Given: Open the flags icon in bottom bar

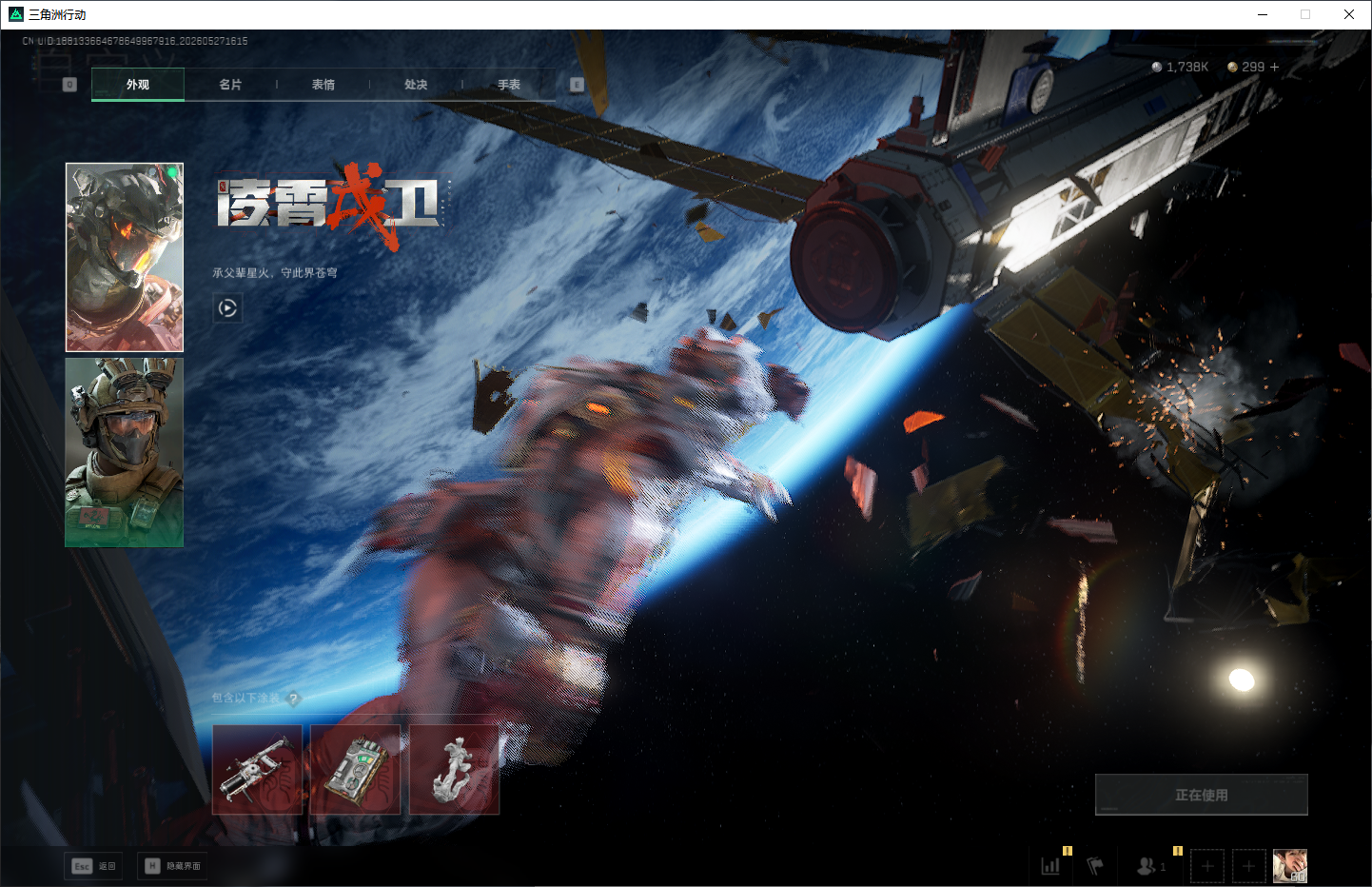Looking at the screenshot, I should pyautogui.click(x=1095, y=866).
